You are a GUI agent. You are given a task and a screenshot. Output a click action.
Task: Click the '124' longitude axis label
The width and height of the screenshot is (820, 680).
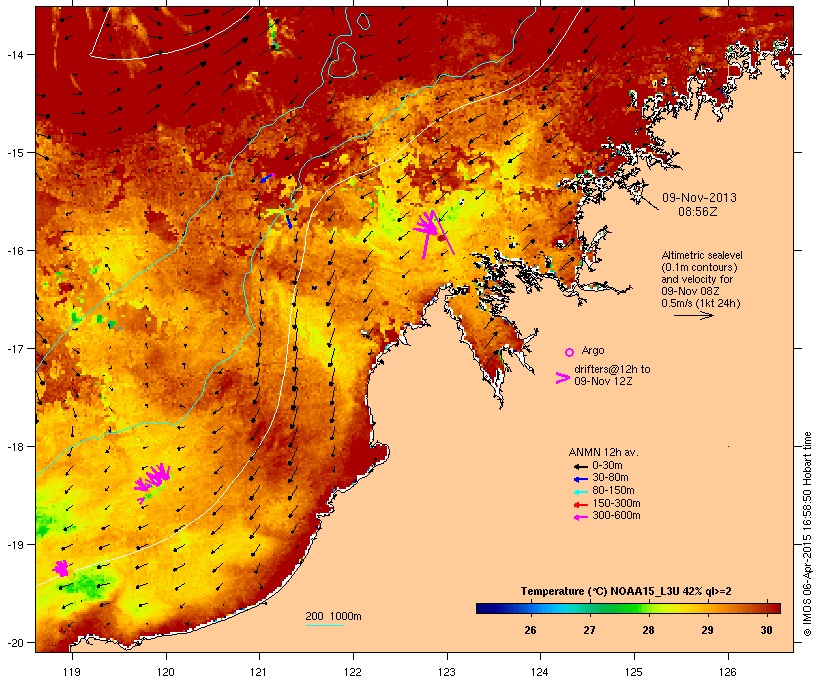click(540, 672)
